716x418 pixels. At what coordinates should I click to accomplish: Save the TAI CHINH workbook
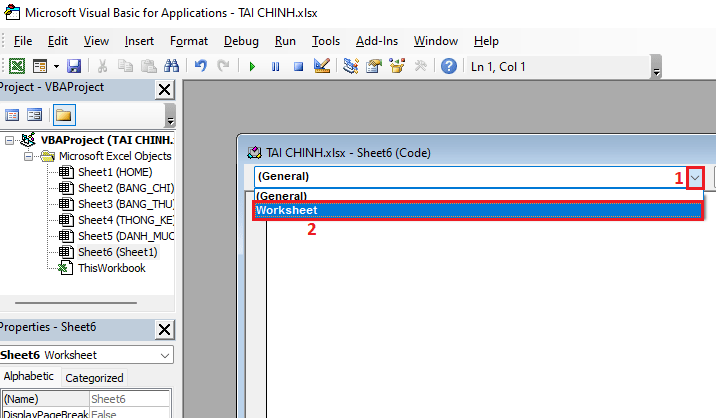(74, 66)
